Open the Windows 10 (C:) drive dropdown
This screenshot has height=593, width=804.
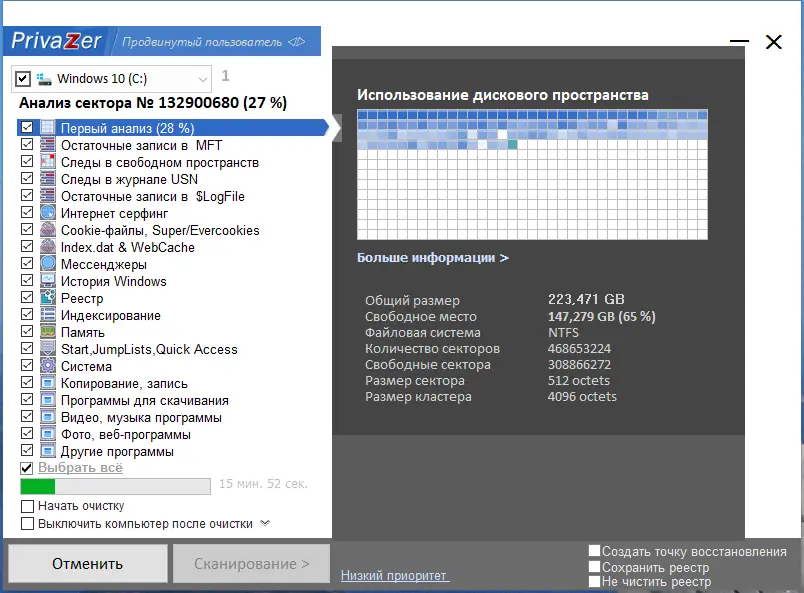[203, 79]
